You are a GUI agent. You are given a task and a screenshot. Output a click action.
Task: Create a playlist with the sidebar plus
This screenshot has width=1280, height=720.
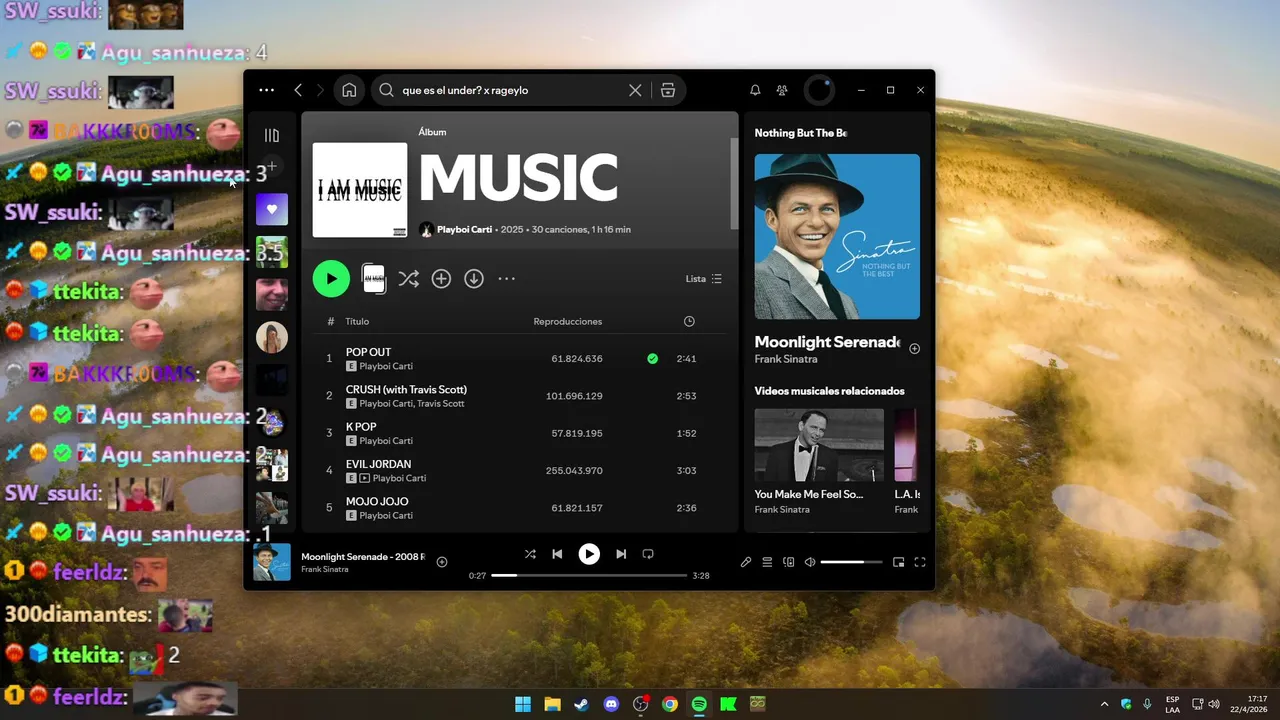click(271, 166)
